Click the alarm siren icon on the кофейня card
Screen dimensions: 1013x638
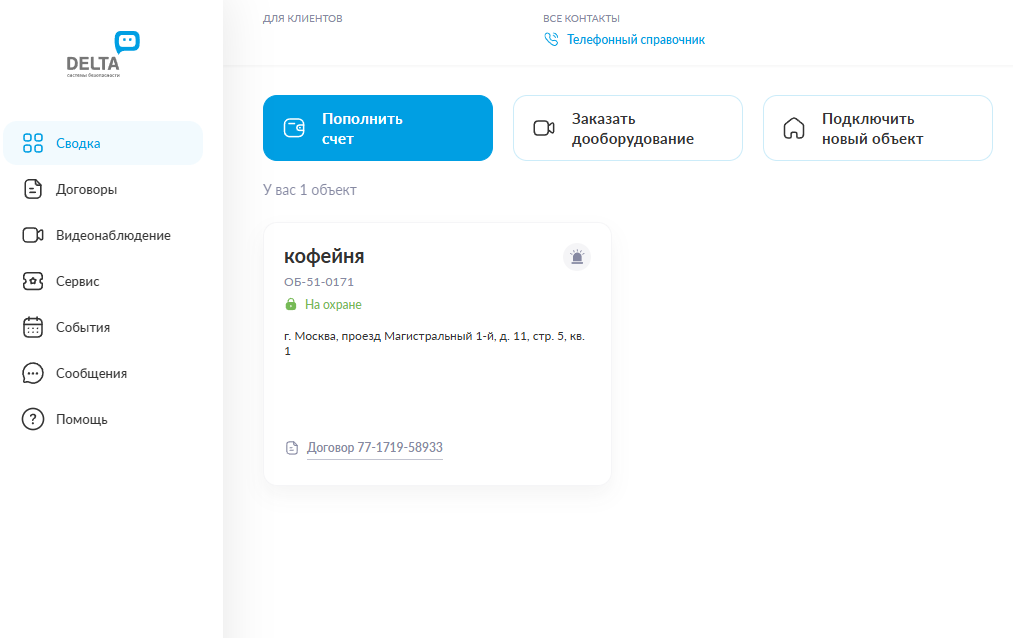coord(577,257)
